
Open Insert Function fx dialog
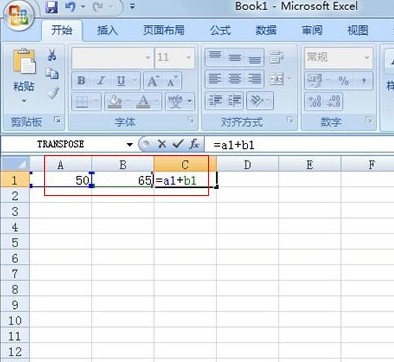tap(194, 144)
